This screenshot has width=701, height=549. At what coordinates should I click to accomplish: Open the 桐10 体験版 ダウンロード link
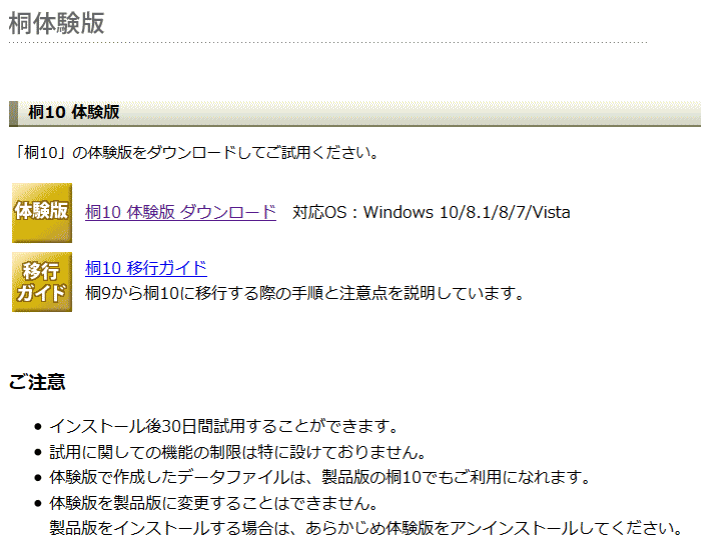click(181, 212)
